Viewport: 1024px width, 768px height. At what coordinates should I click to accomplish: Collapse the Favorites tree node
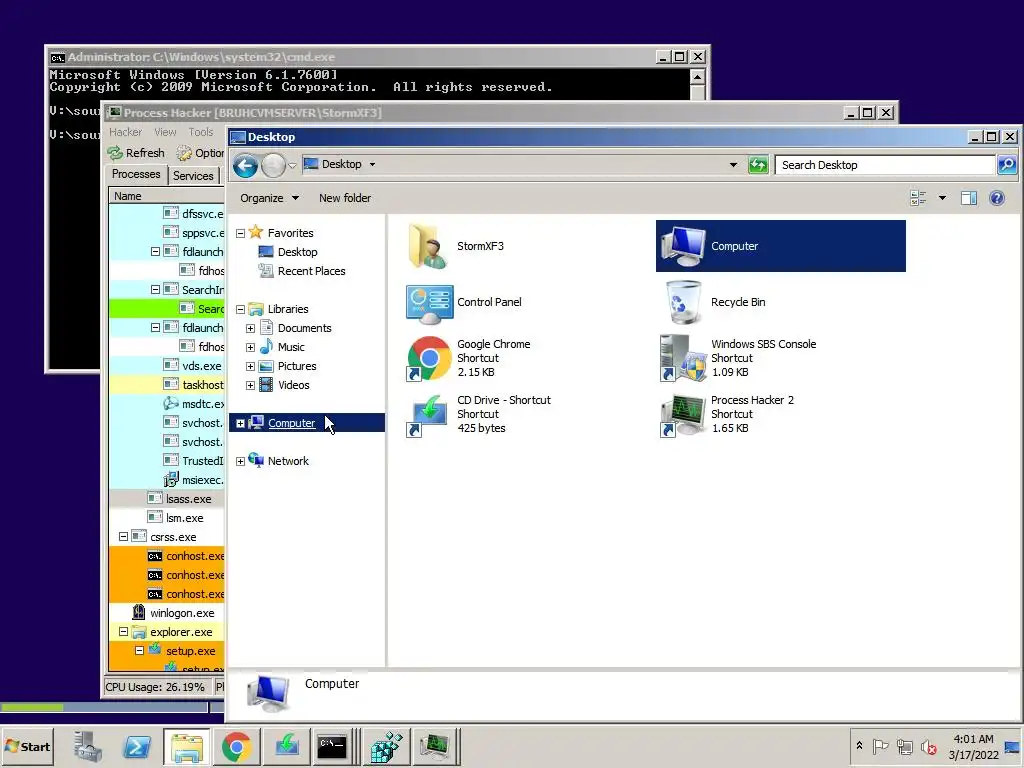coord(240,233)
